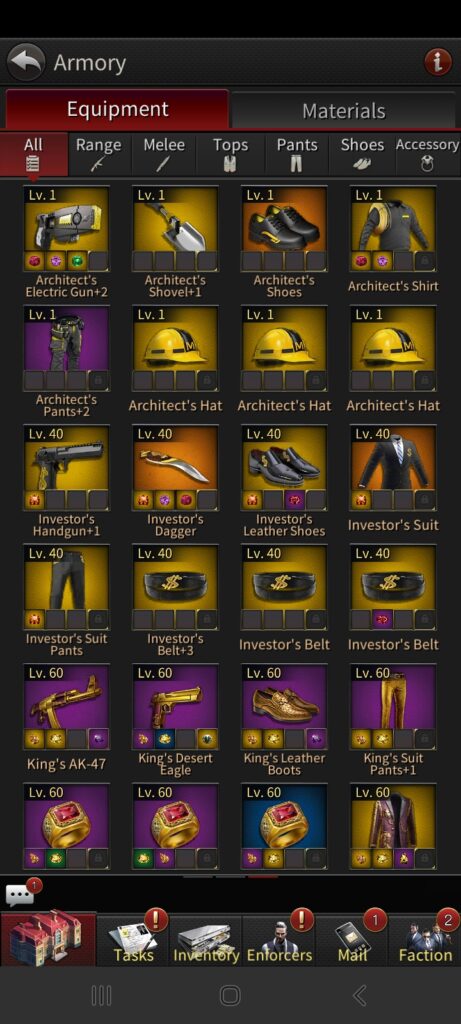Open the Faction menu icon
This screenshot has width=461, height=1024.
pyautogui.click(x=425, y=939)
